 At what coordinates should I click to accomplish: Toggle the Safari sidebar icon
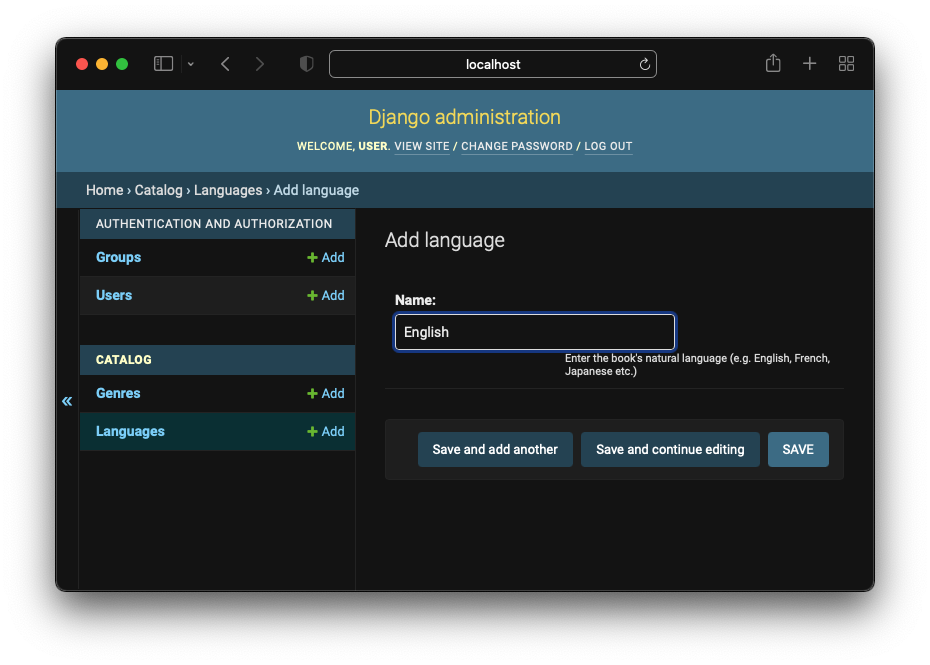163,63
